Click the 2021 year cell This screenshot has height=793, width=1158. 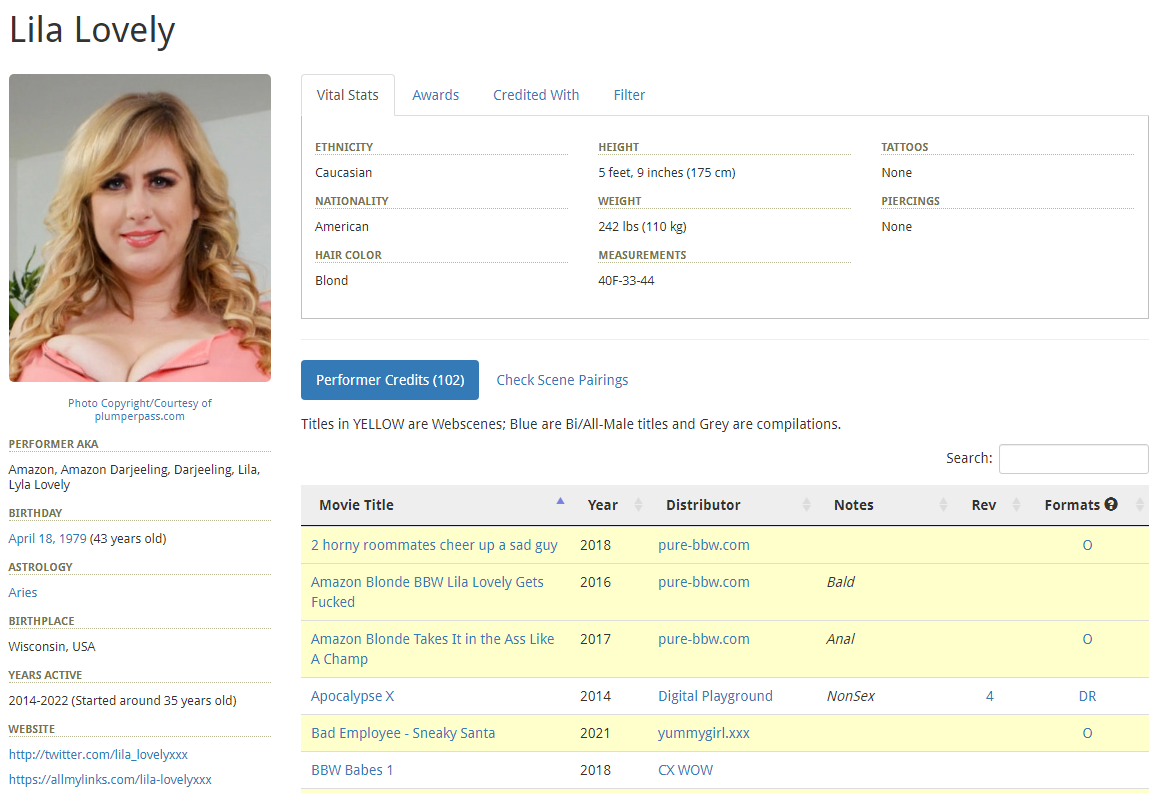coord(595,733)
